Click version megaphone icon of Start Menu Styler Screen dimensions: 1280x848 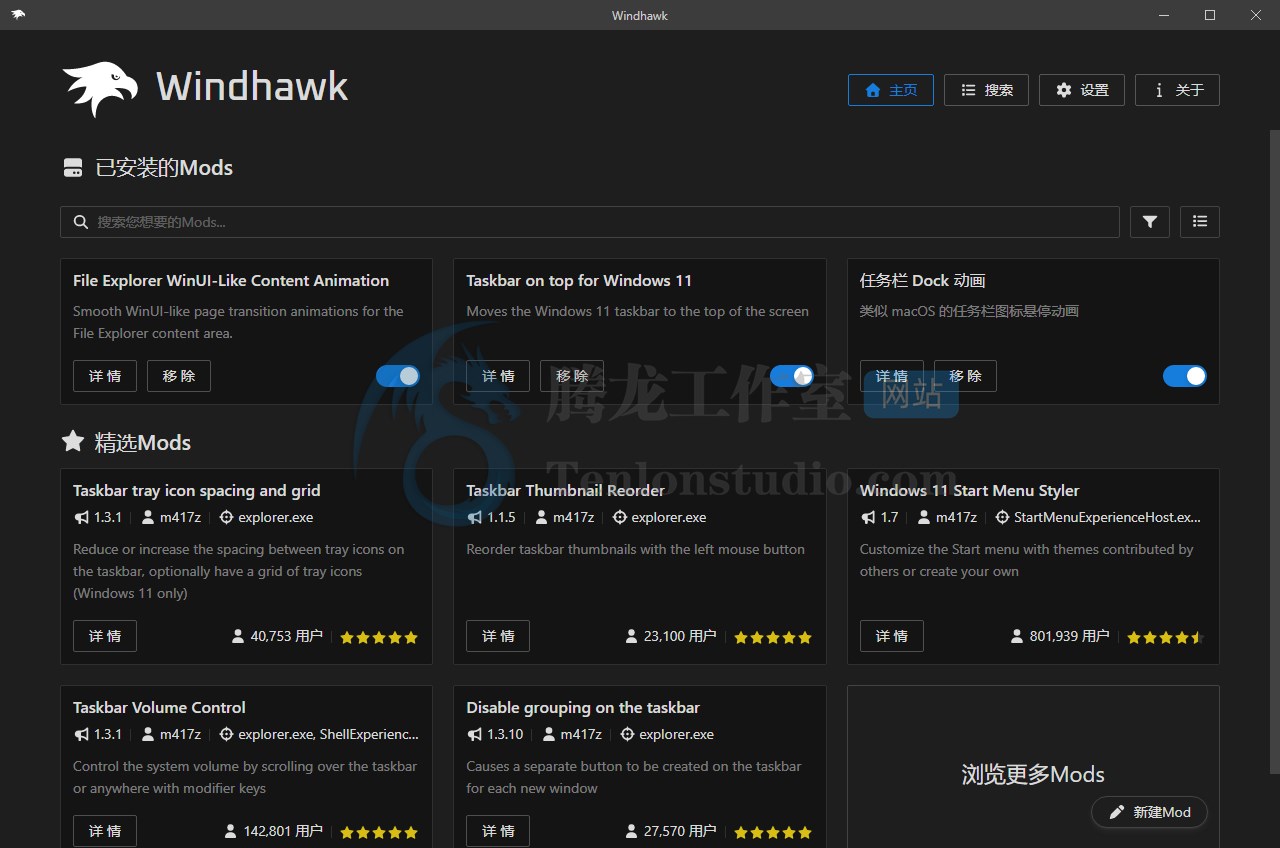click(868, 517)
